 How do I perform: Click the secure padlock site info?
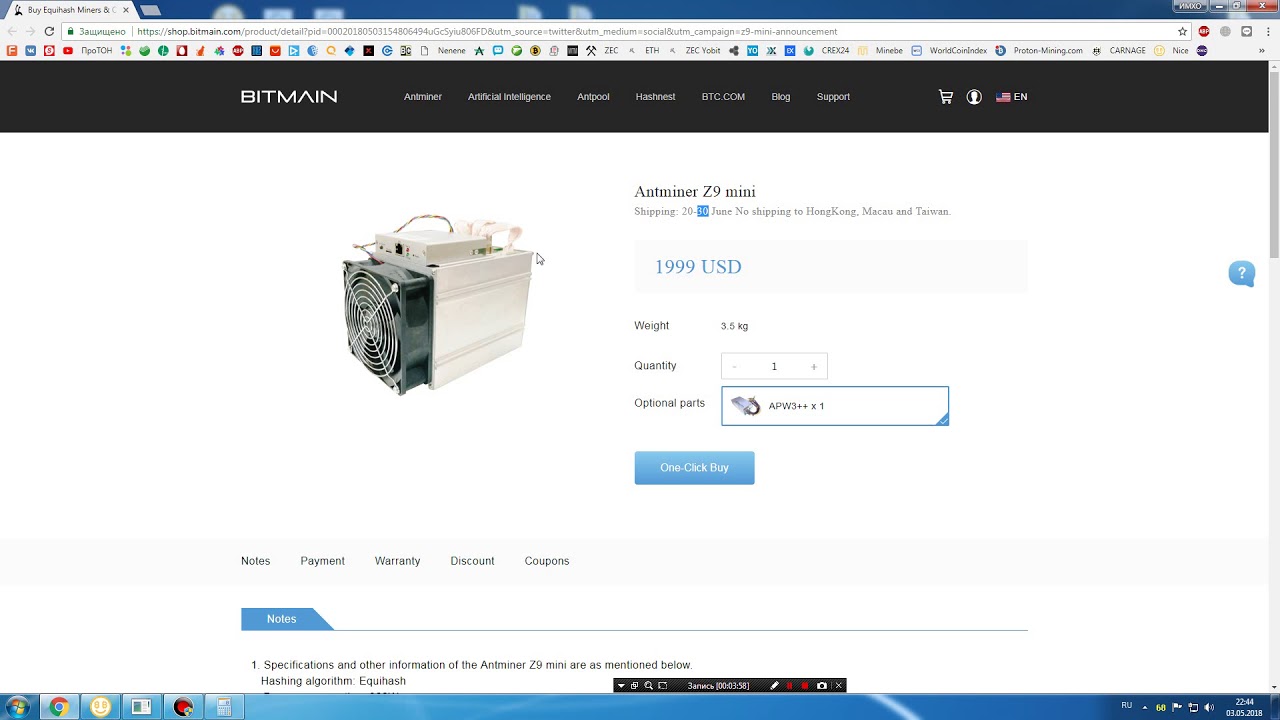[x=70, y=31]
